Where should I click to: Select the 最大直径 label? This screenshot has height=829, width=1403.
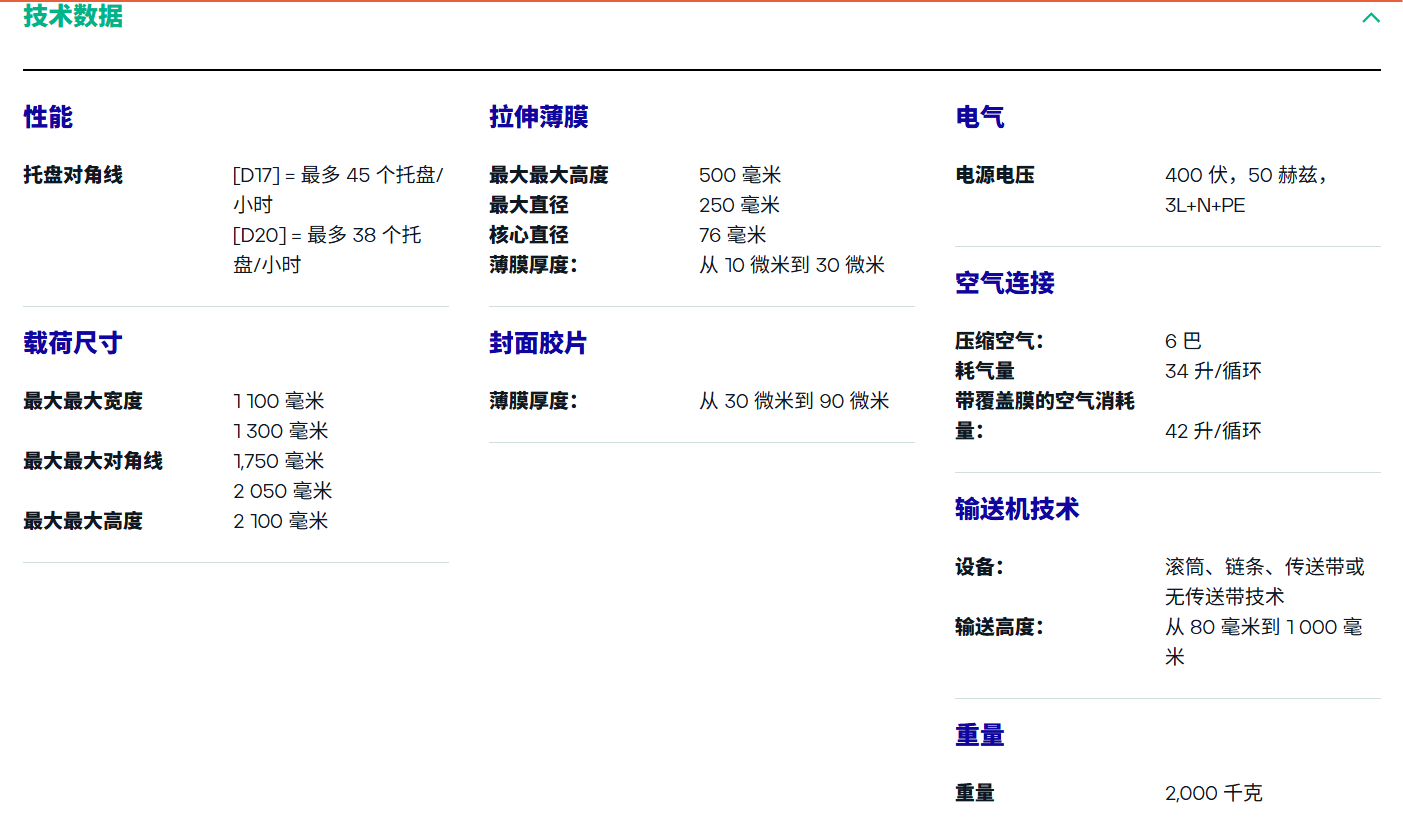pos(528,205)
